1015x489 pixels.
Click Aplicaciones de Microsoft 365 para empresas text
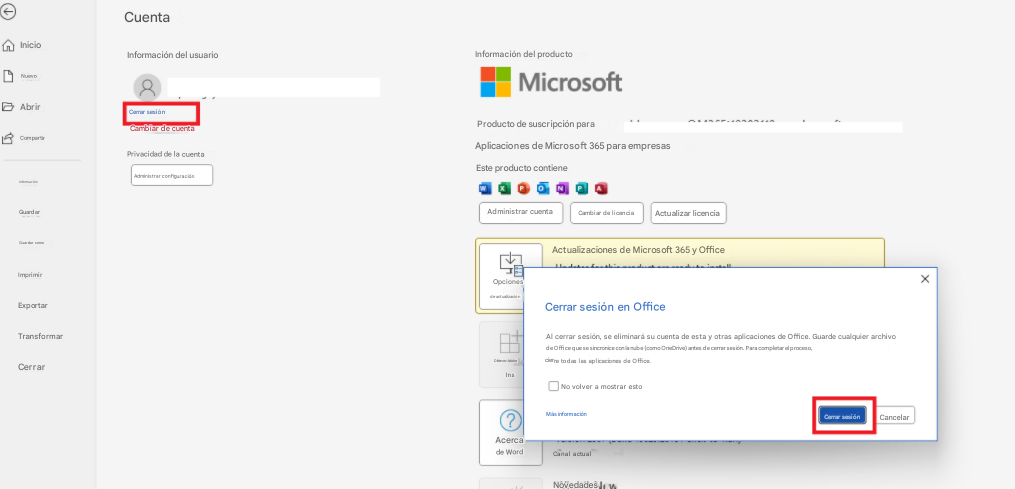point(573,146)
